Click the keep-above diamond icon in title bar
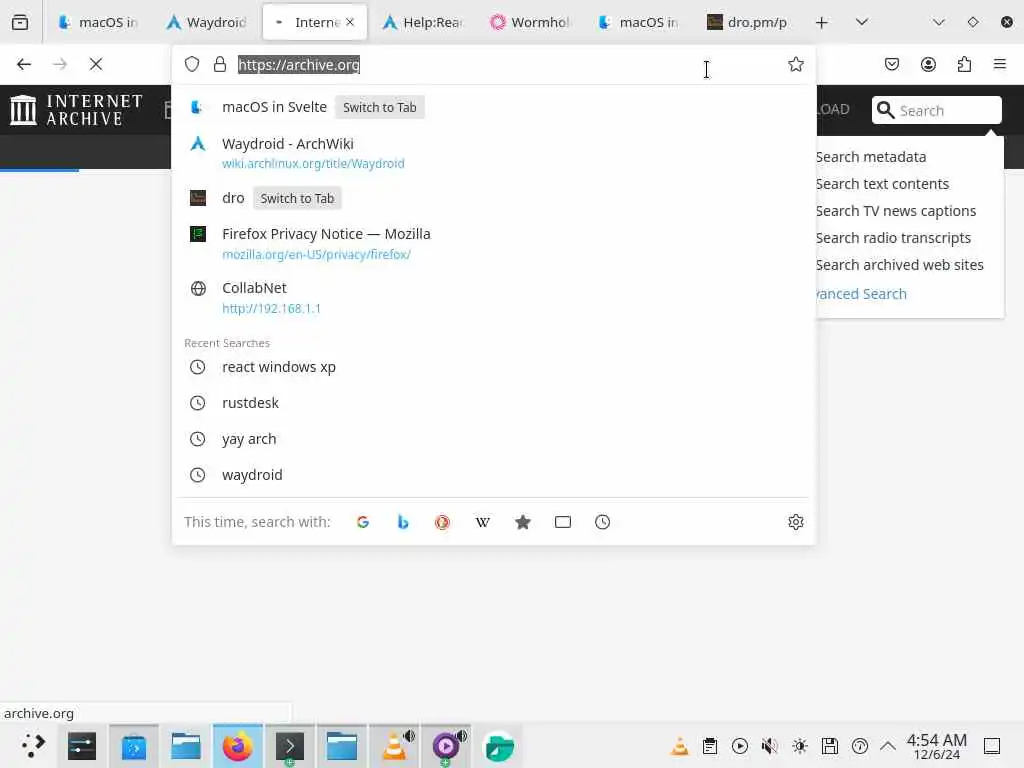This screenshot has width=1024, height=768. [x=973, y=22]
